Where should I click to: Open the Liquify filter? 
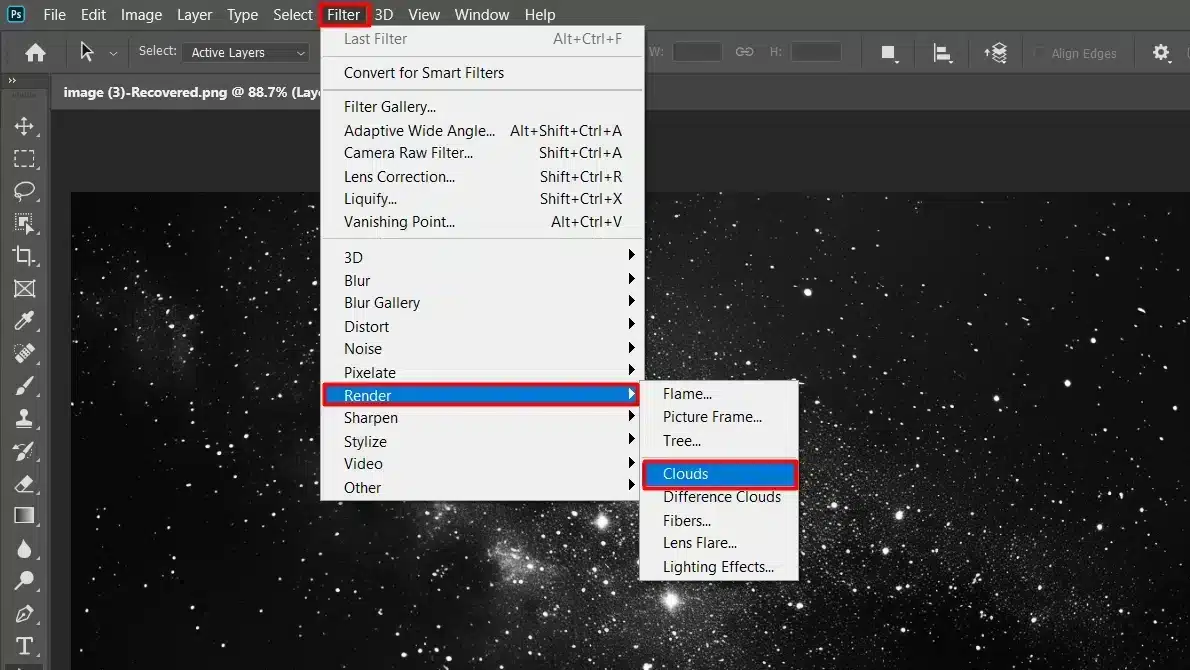[x=482, y=199]
